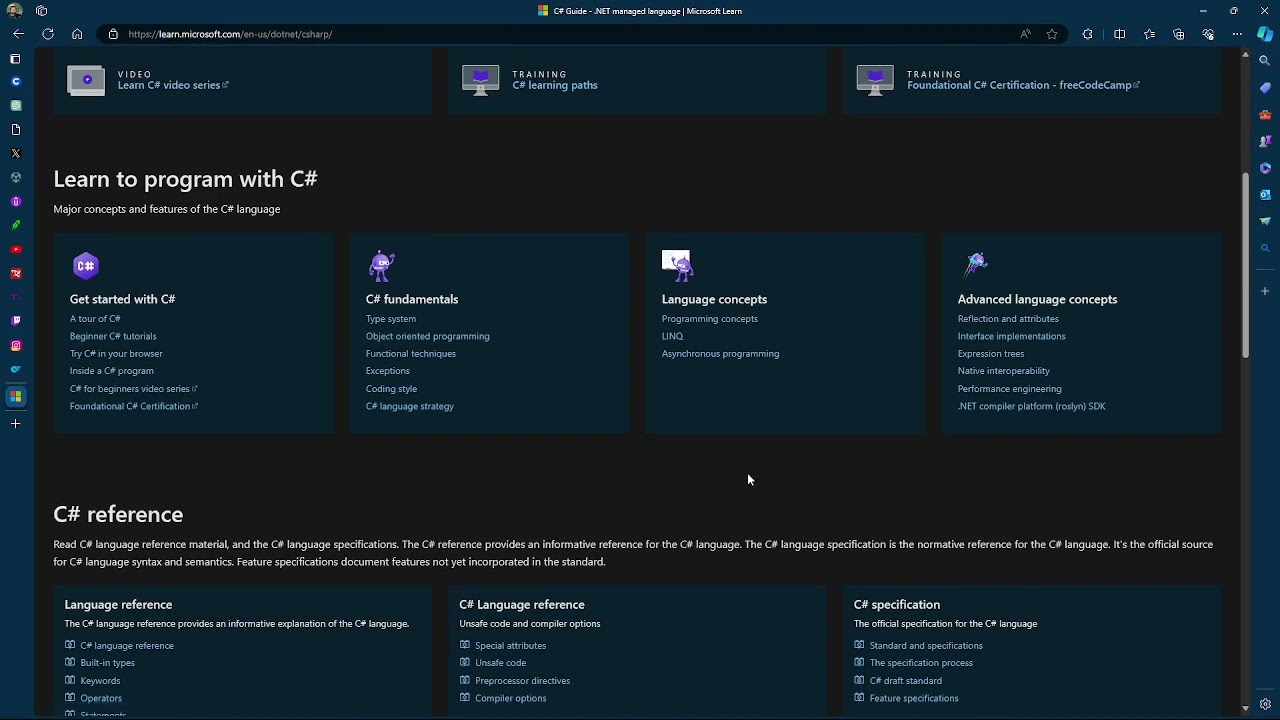This screenshot has height=720, width=1280.
Task: Add a sidebar app with plus icon
Action: tap(1265, 291)
